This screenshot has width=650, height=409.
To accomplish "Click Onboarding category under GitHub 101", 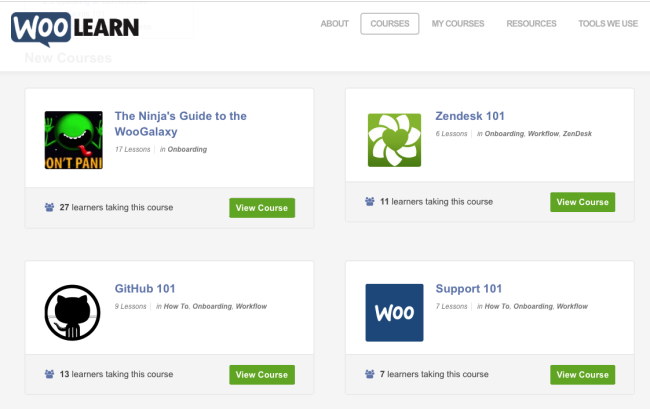I will (x=212, y=306).
